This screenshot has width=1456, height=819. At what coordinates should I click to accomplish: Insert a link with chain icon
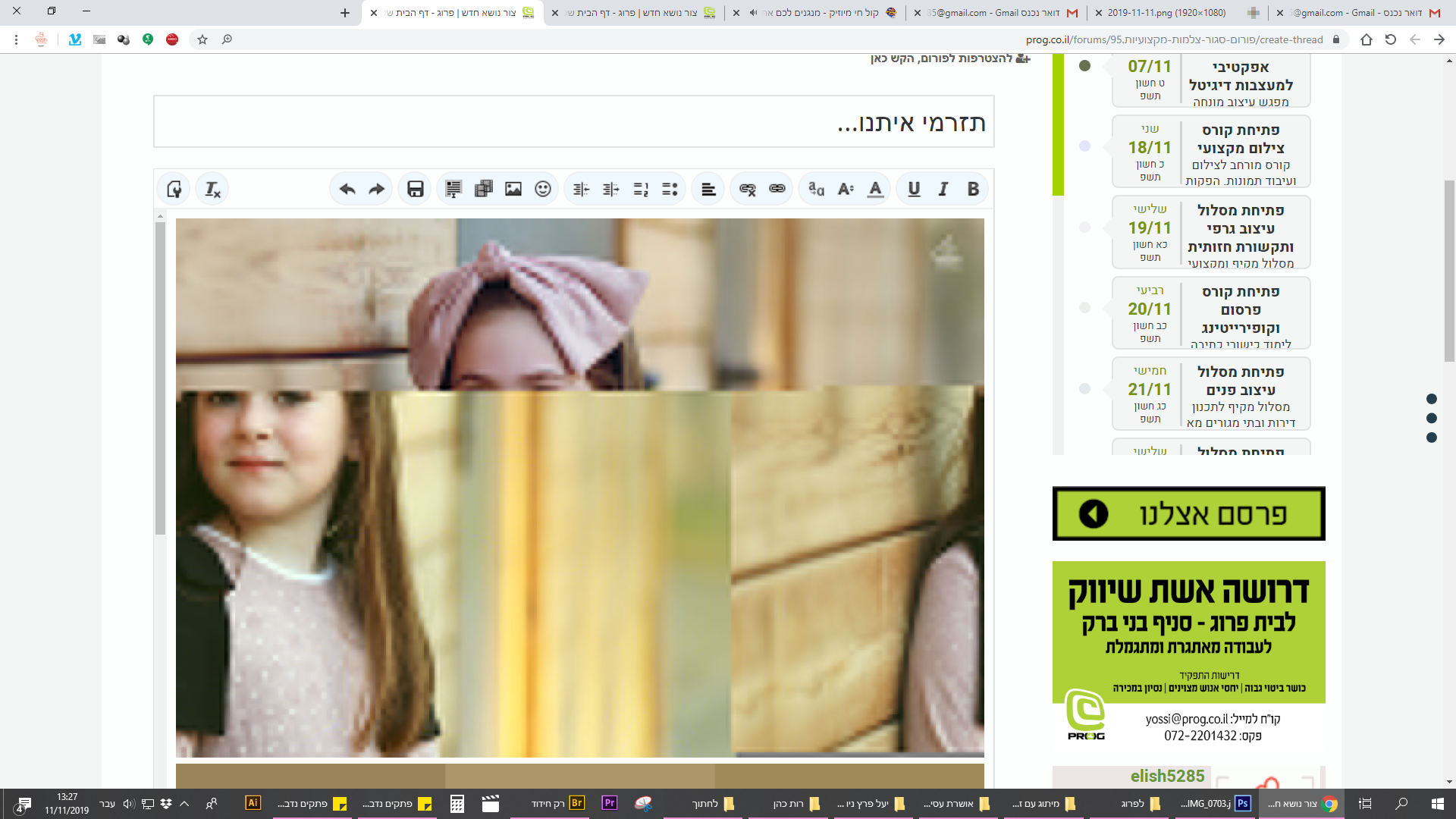(777, 190)
